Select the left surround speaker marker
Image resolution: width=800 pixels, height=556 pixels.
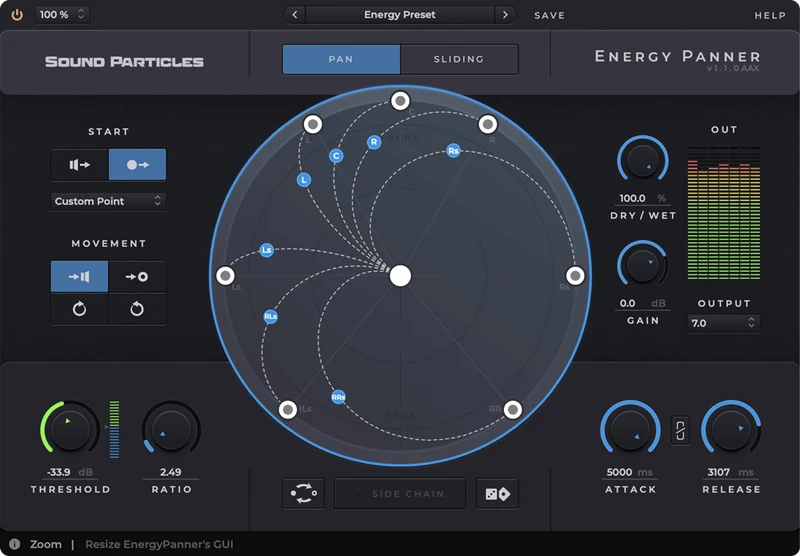coord(225,275)
